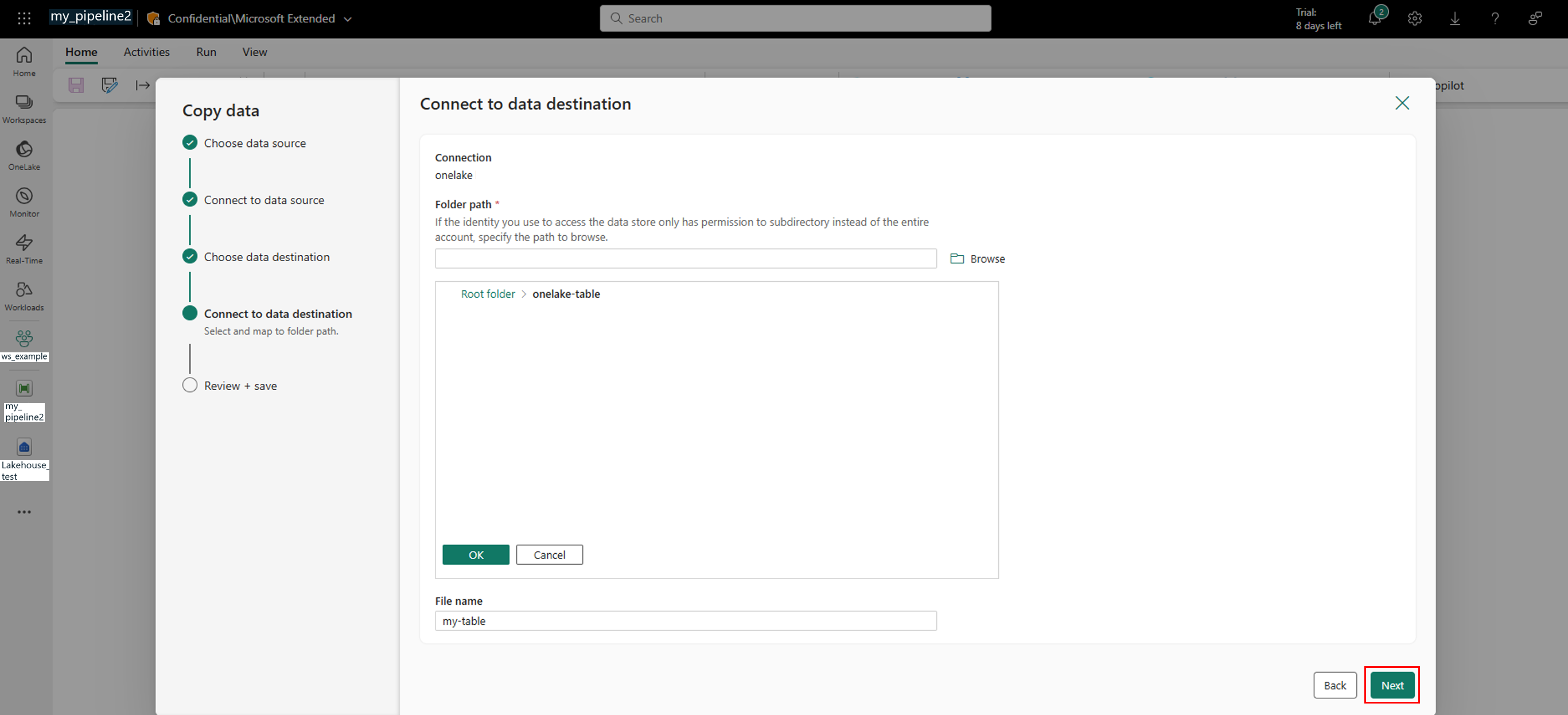This screenshot has height=715, width=1568.
Task: Click the app launcher waffle icon
Action: (x=24, y=18)
